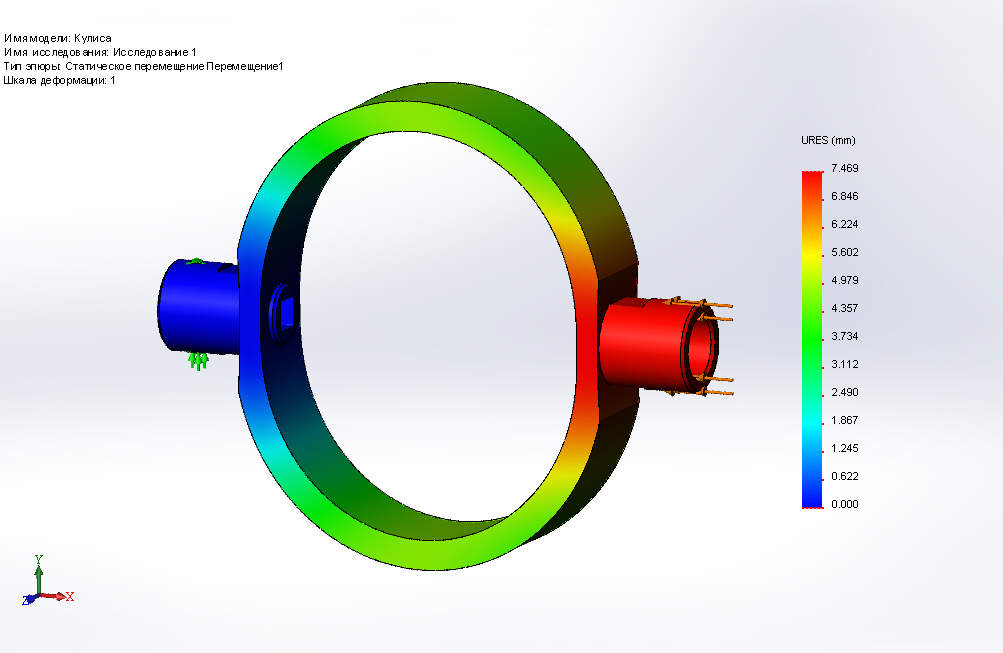The image size is (1003, 653).
Task: Select the green Y axis of the triad
Action: pos(38,574)
